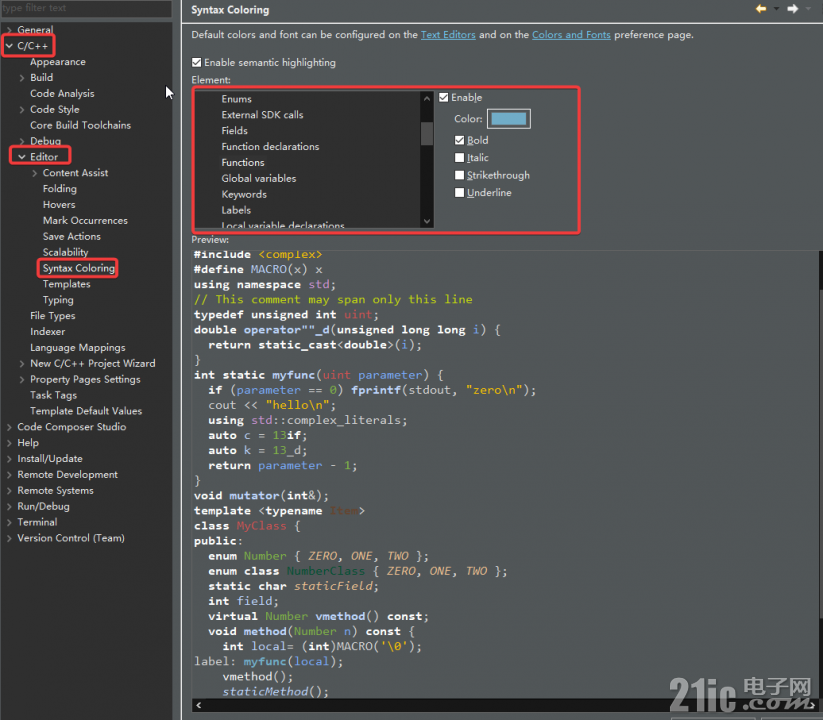The height and width of the screenshot is (720, 823).
Task: Expand Code Composer Studio node
Action: pos(9,427)
